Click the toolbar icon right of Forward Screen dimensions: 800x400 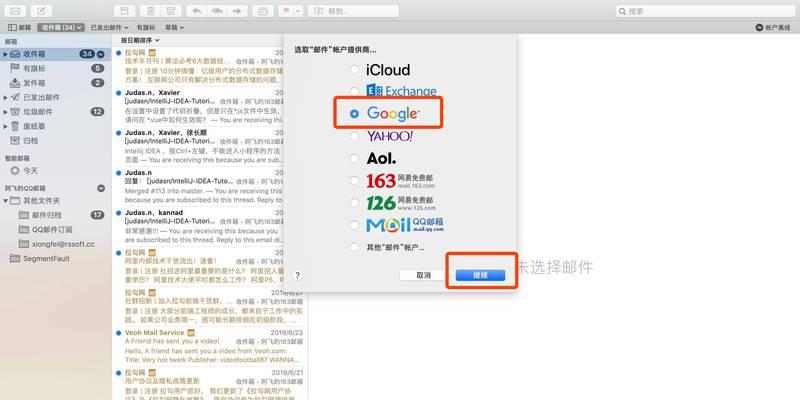point(263,11)
